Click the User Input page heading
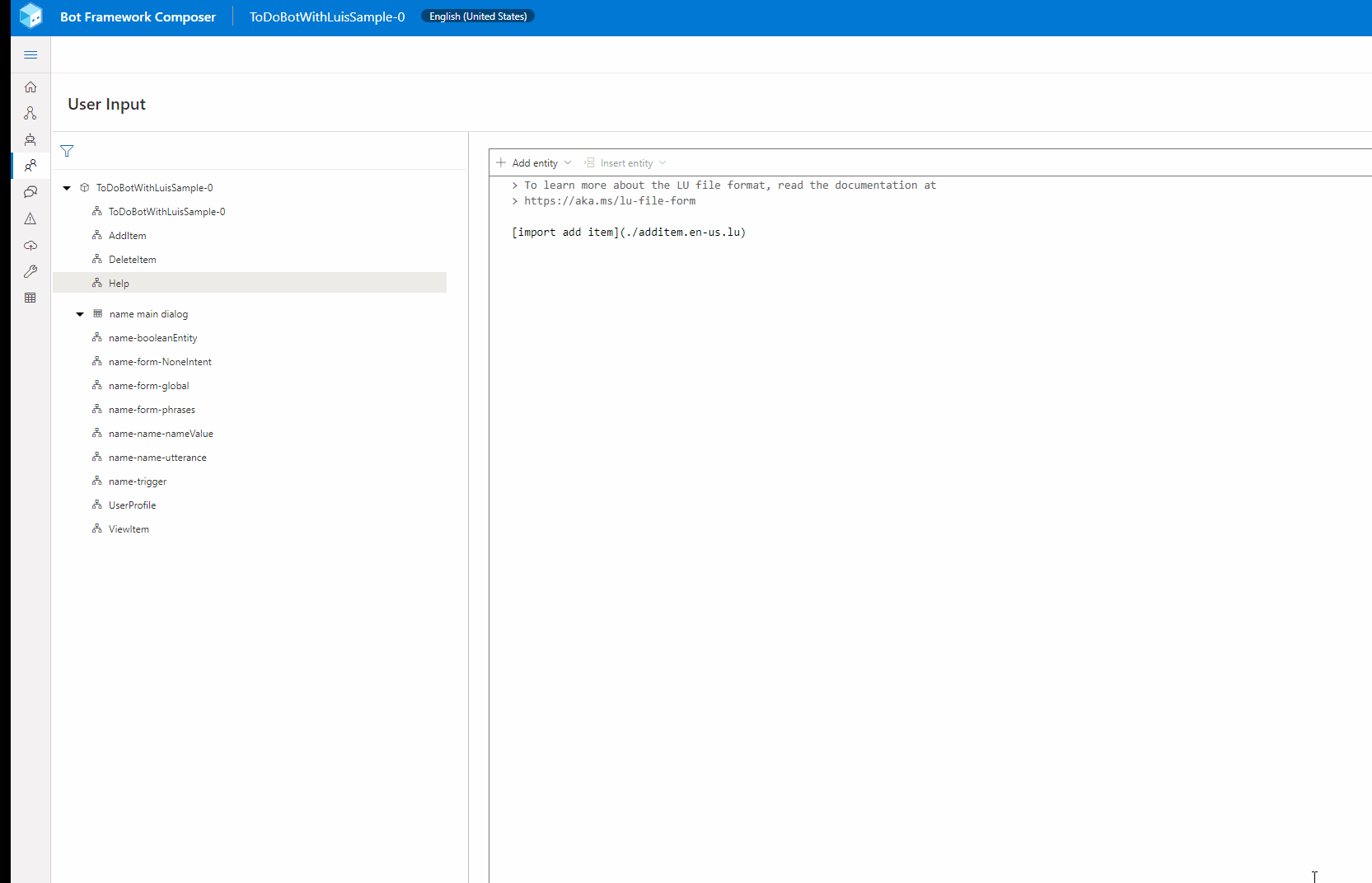This screenshot has width=1372, height=883. 106,104
